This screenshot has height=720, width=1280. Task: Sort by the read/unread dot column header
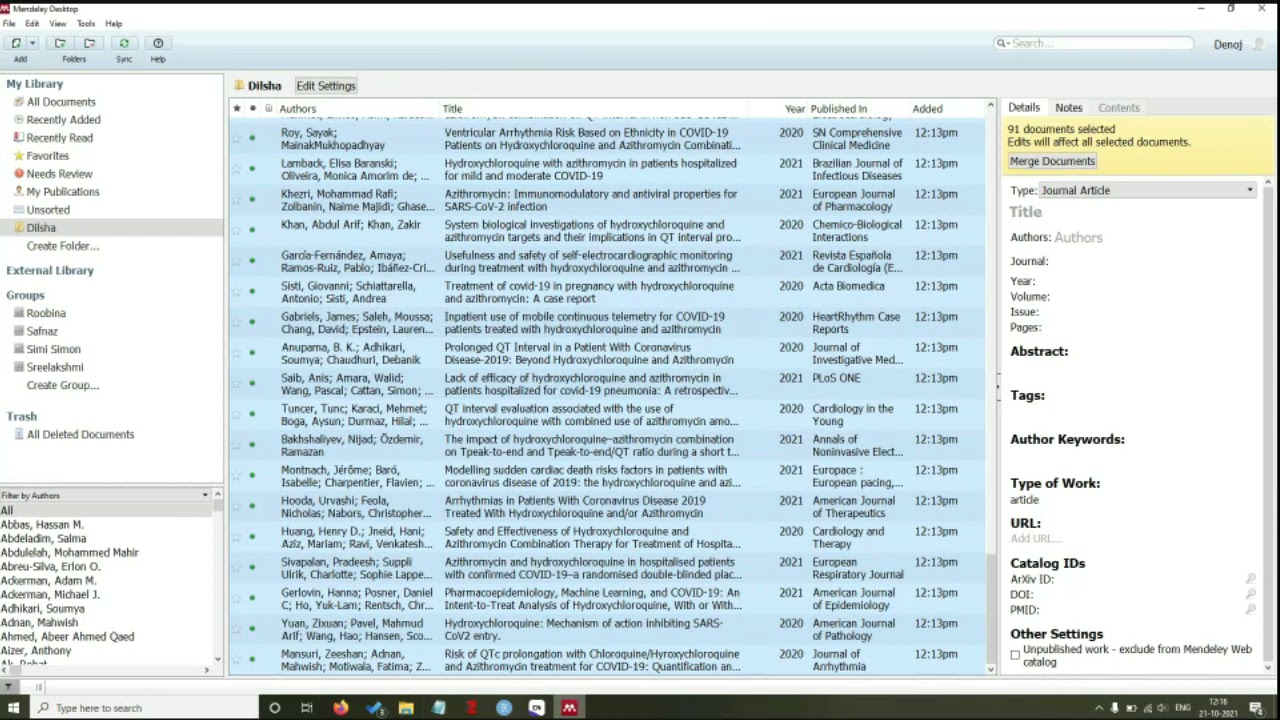coord(252,108)
